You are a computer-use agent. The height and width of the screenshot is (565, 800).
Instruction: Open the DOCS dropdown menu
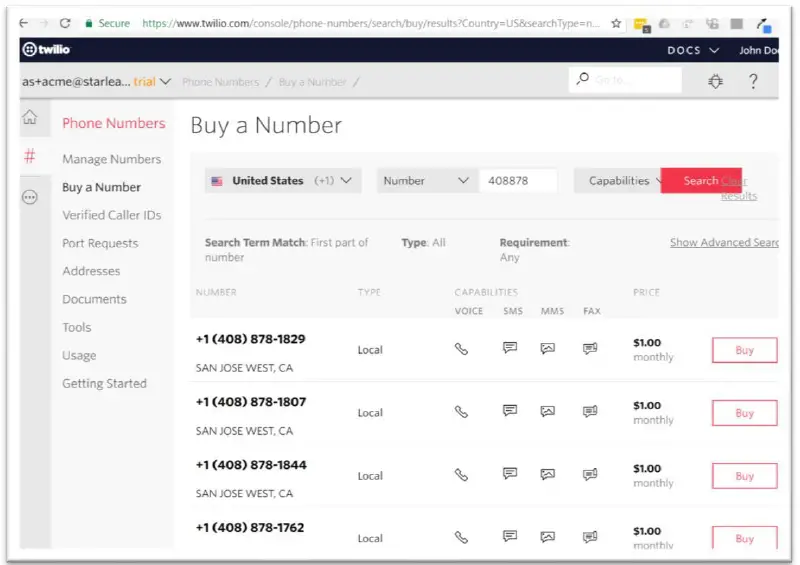tap(693, 50)
